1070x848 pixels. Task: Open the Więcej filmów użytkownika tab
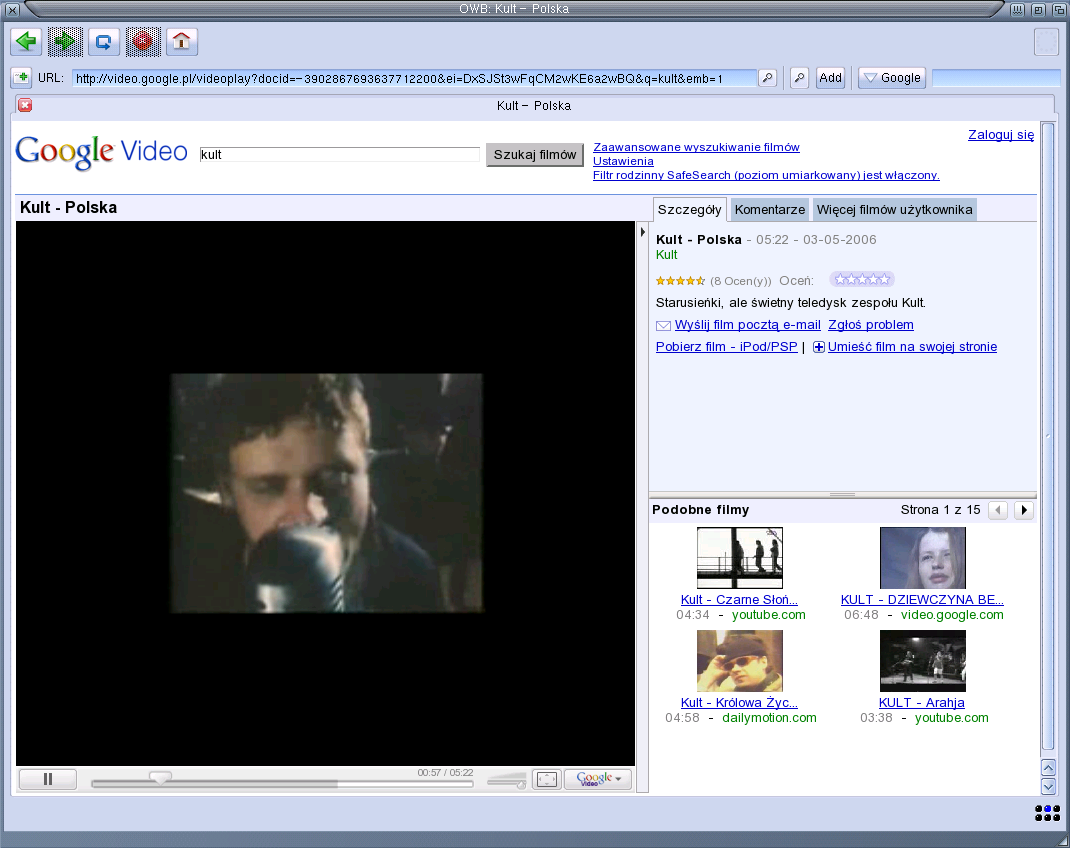[x=895, y=209]
